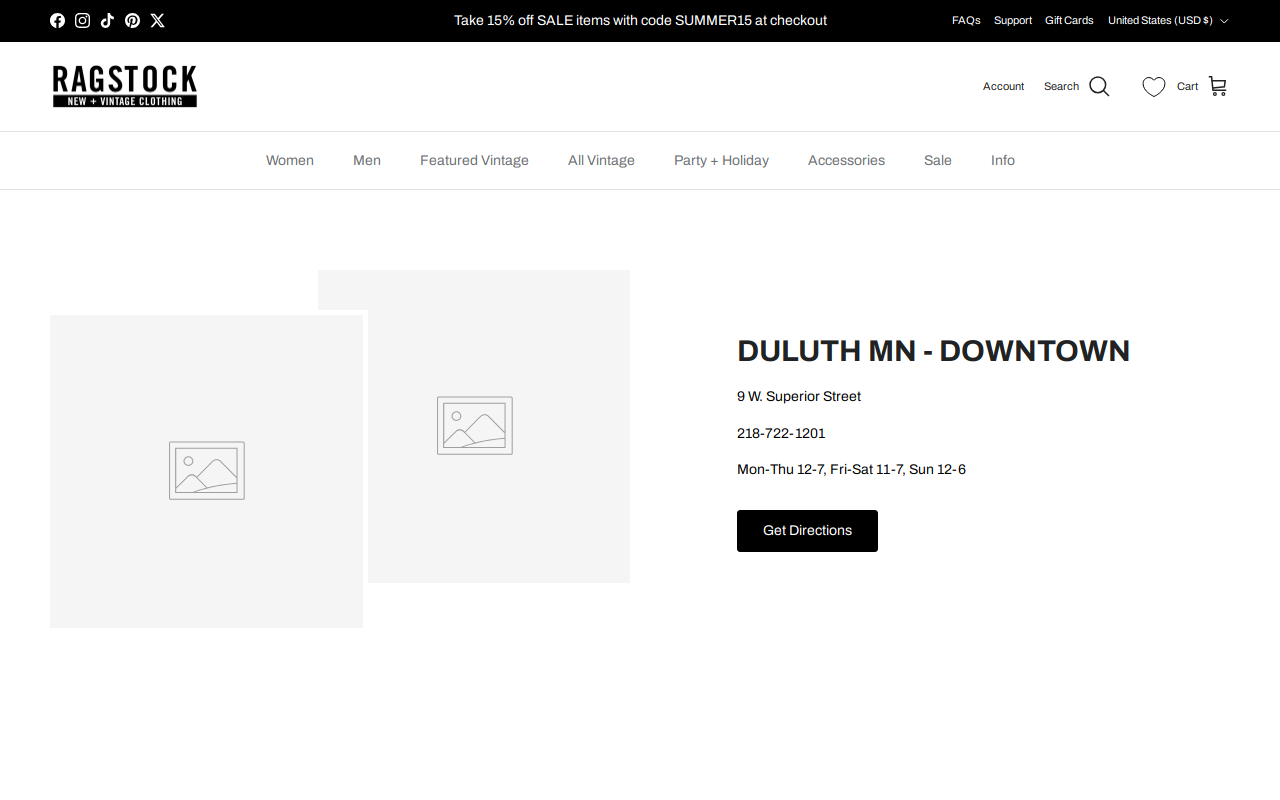This screenshot has width=1280, height=800.
Task: Click the Cart text link
Action: click(1187, 86)
